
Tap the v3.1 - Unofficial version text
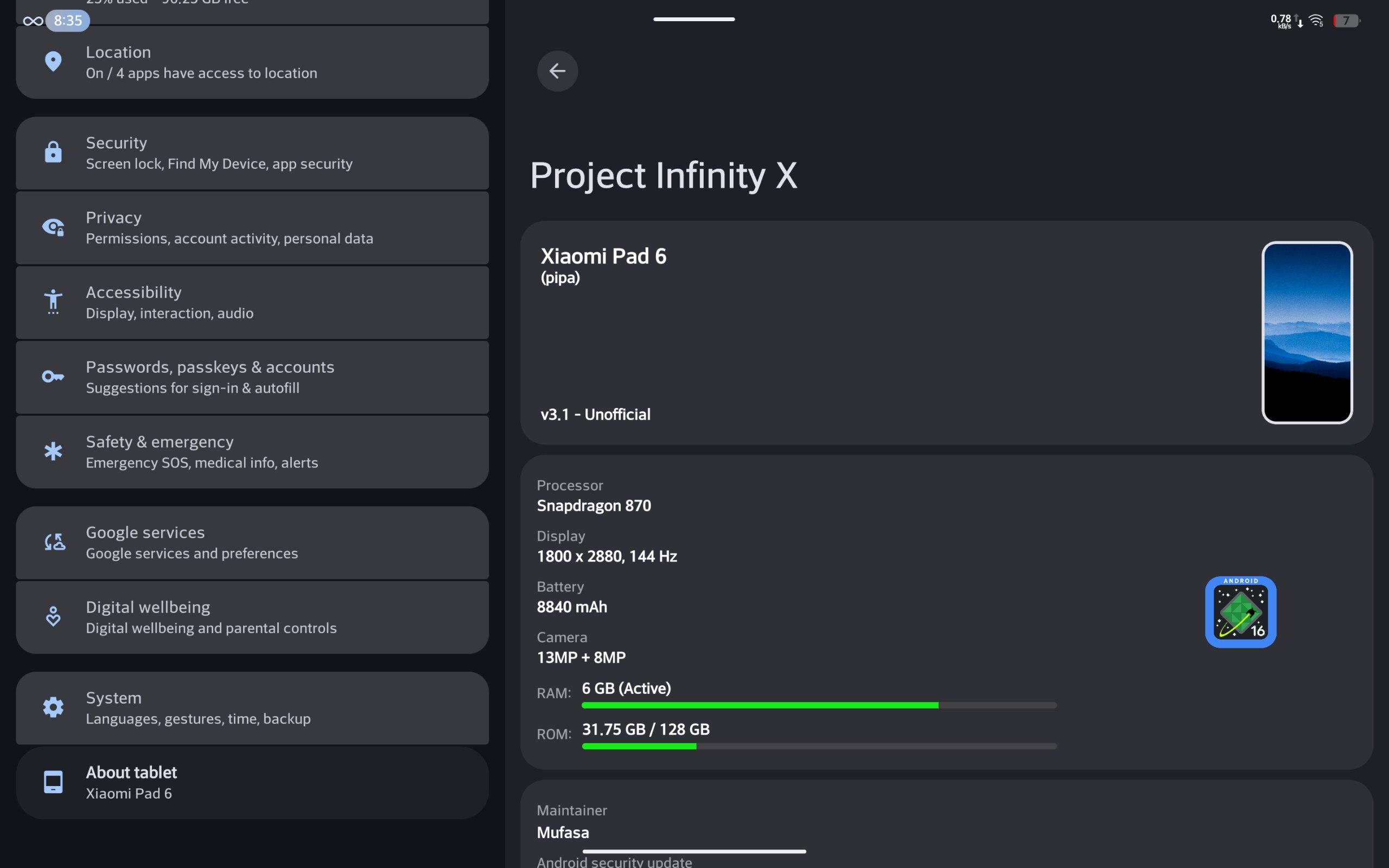pyautogui.click(x=595, y=414)
